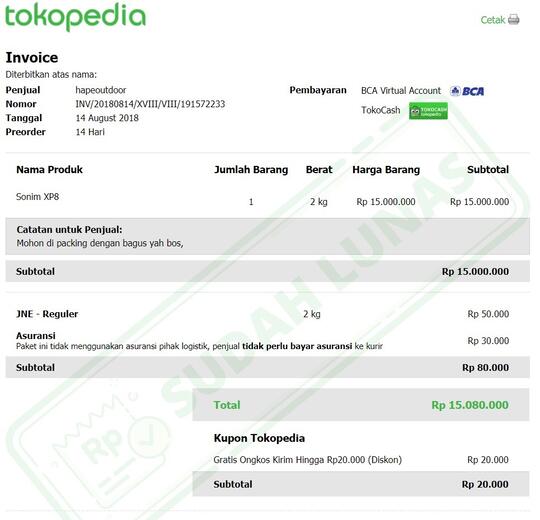
Task: Click Kupon Tokopedia heading
Action: (259, 438)
